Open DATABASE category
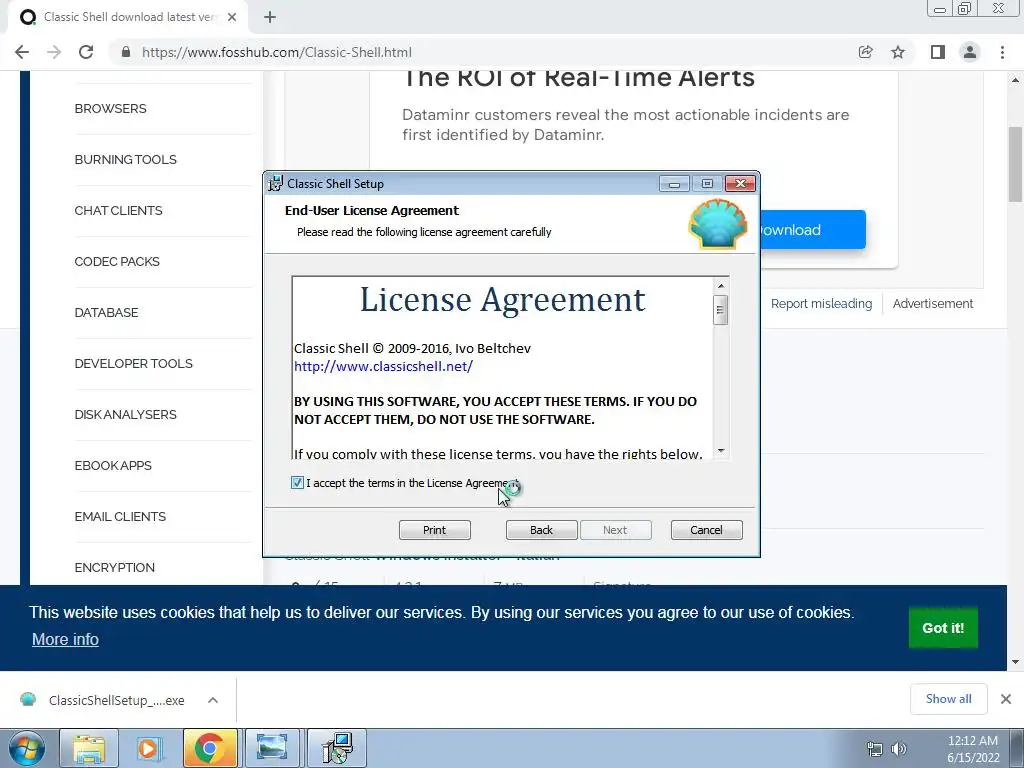The height and width of the screenshot is (768, 1024). pyautogui.click(x=106, y=312)
